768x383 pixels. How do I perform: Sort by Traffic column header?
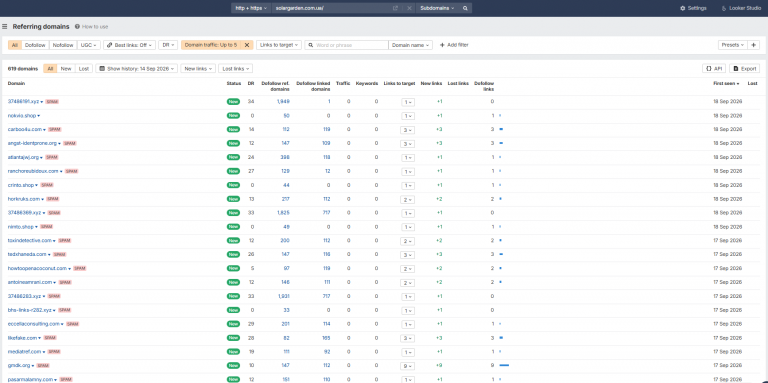(343, 83)
